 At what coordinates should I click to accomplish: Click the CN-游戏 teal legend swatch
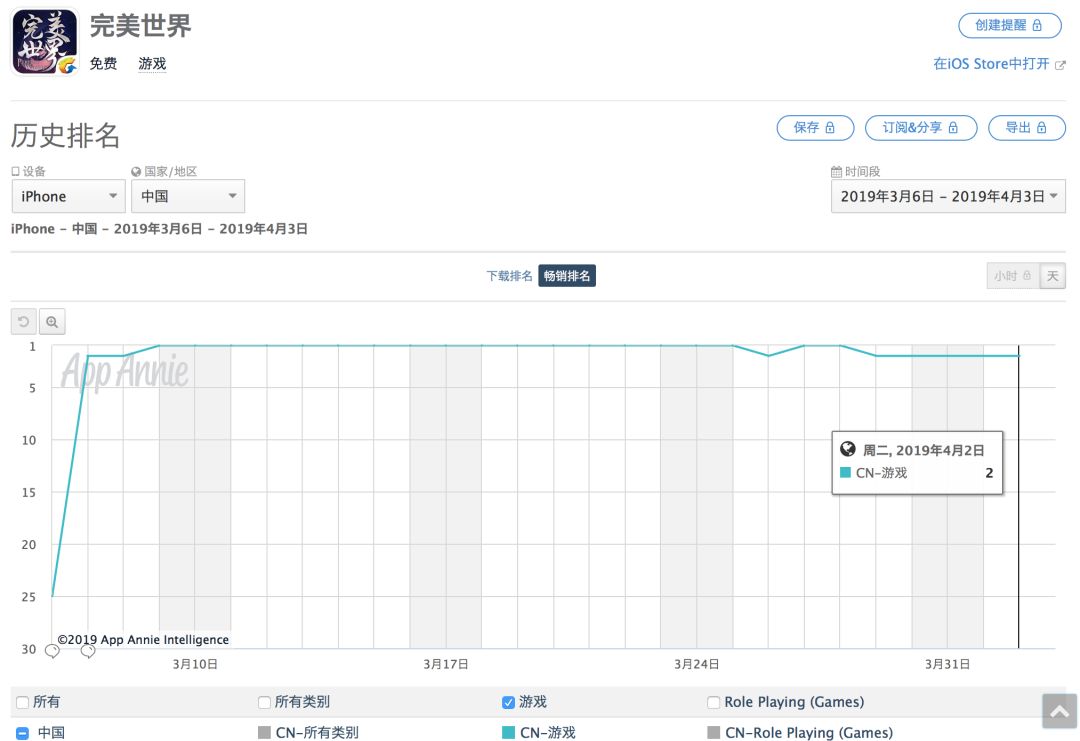click(508, 733)
